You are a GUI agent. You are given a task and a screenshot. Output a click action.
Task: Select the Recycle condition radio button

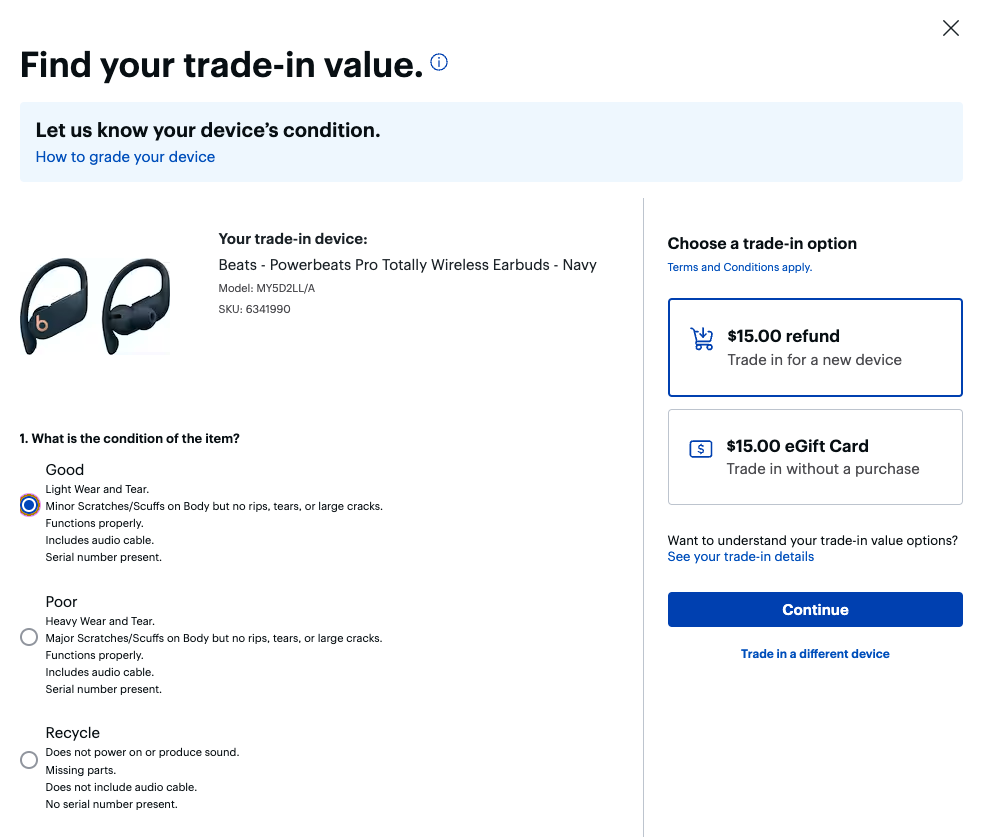click(29, 761)
